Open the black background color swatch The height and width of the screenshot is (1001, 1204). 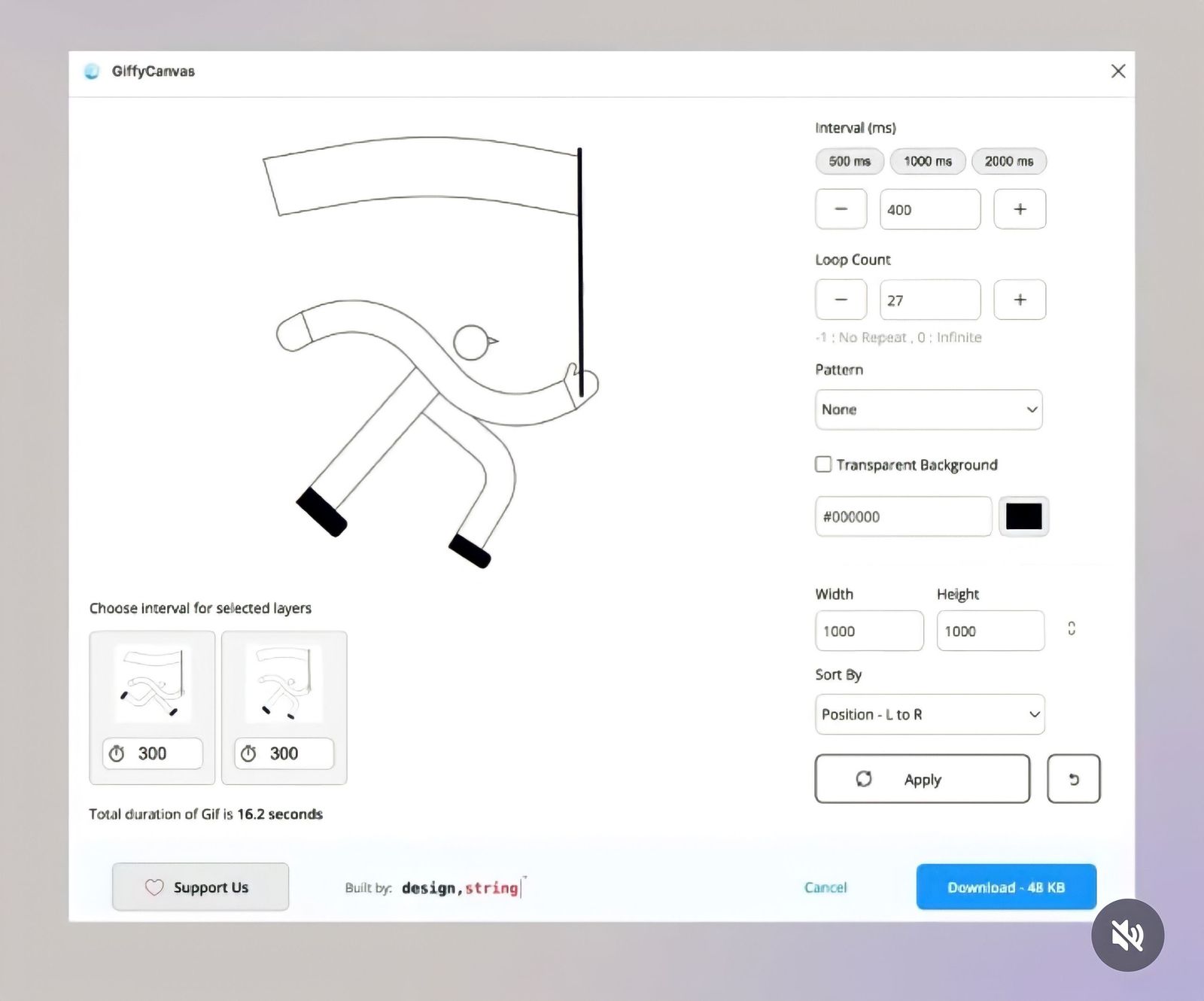[1023, 516]
